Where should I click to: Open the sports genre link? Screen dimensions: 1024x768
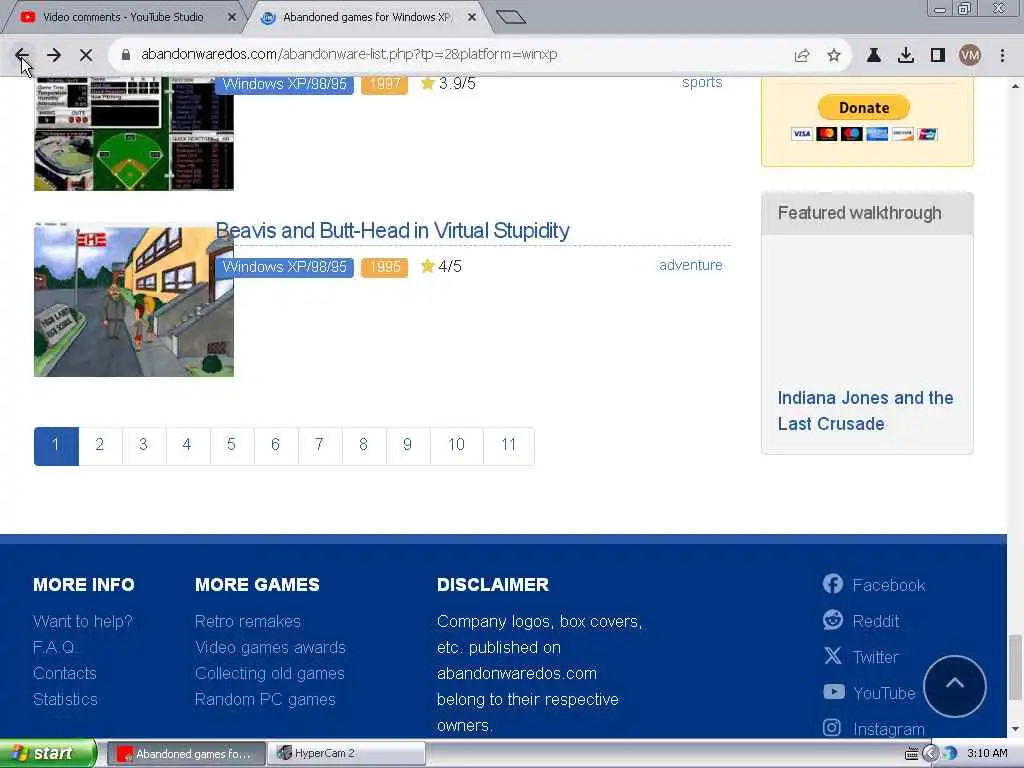[x=702, y=82]
